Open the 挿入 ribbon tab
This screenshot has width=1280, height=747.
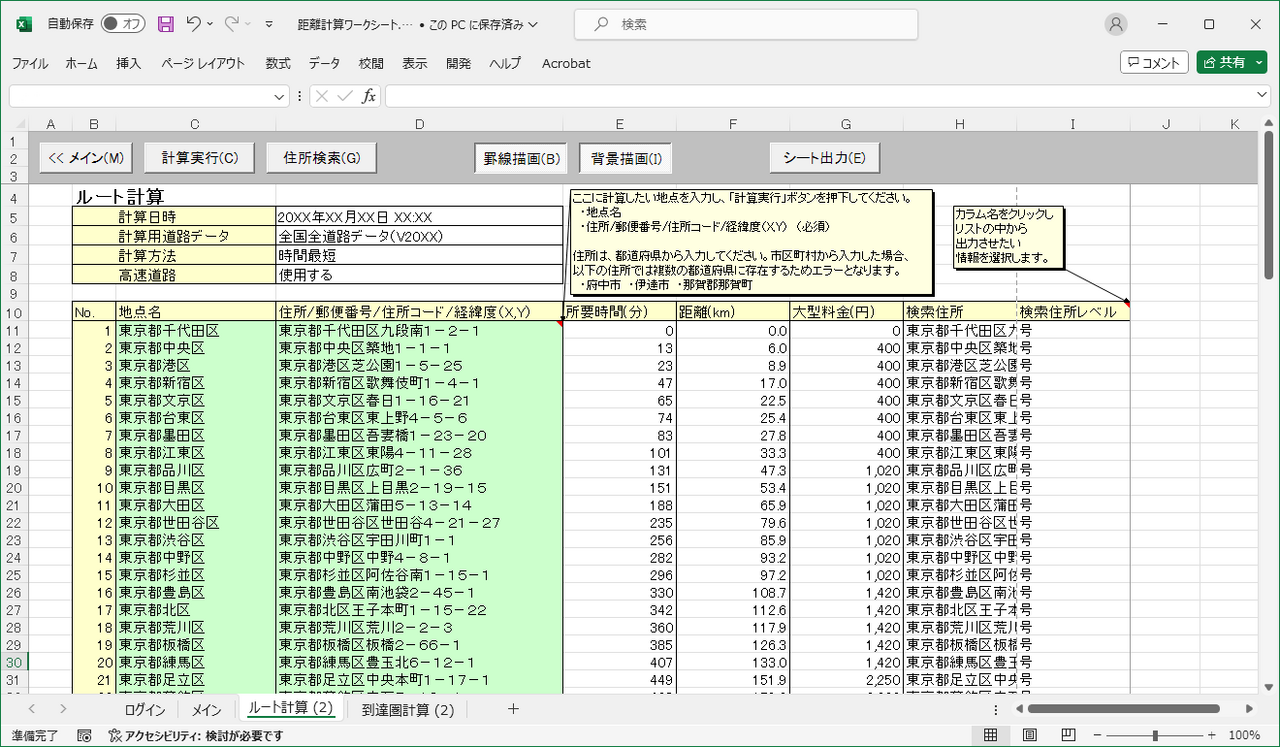tap(129, 63)
